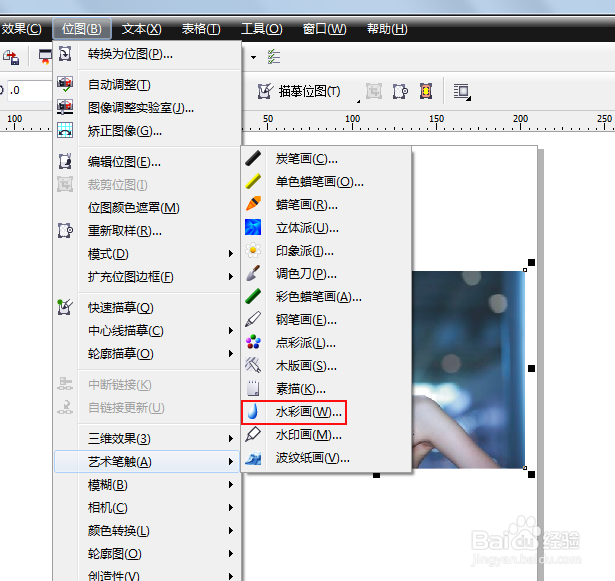
Task: Click the wave paper (波纹纸画) icon
Action: (x=253, y=457)
